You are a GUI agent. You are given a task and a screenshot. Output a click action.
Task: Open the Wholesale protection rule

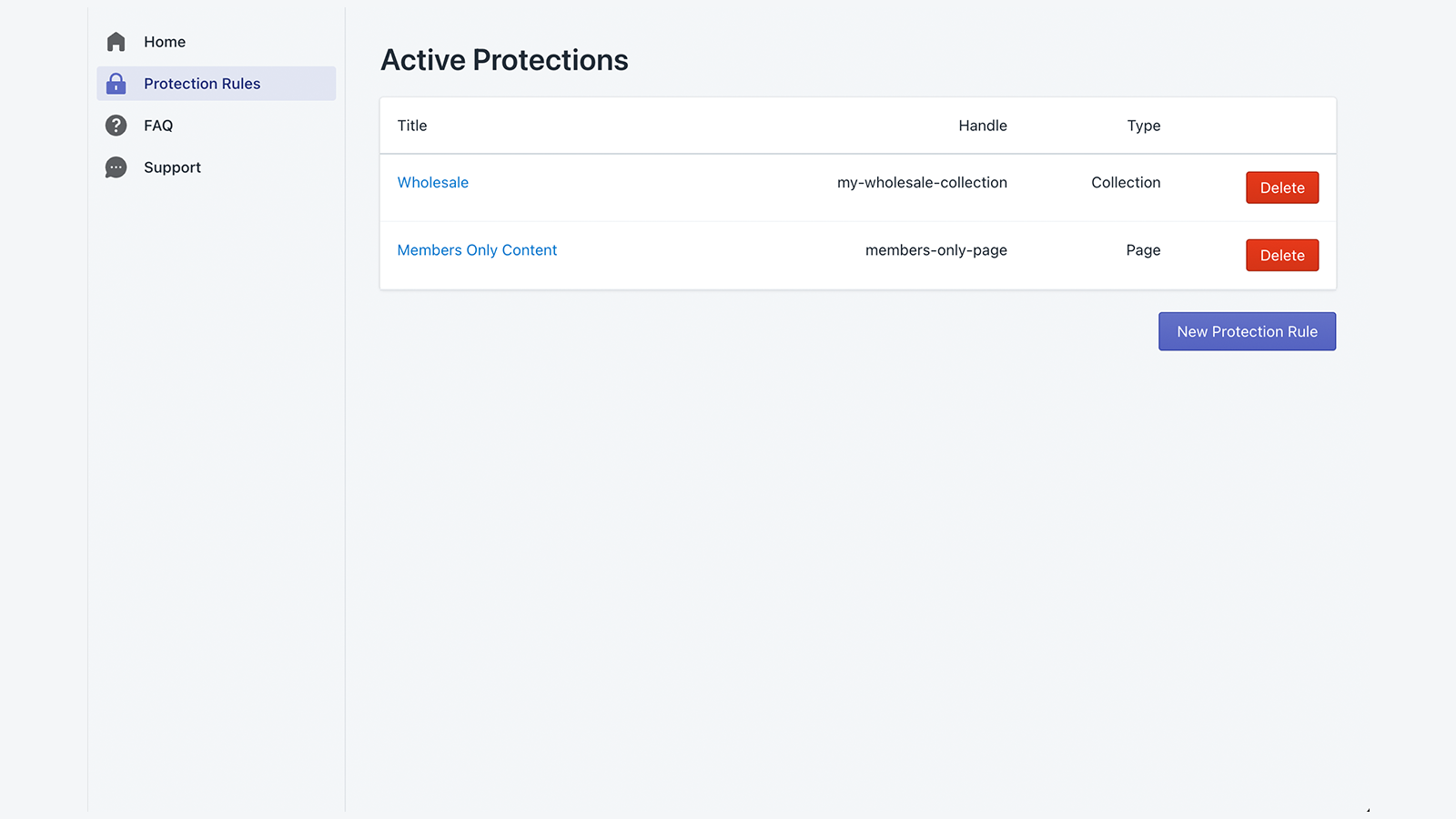click(432, 182)
